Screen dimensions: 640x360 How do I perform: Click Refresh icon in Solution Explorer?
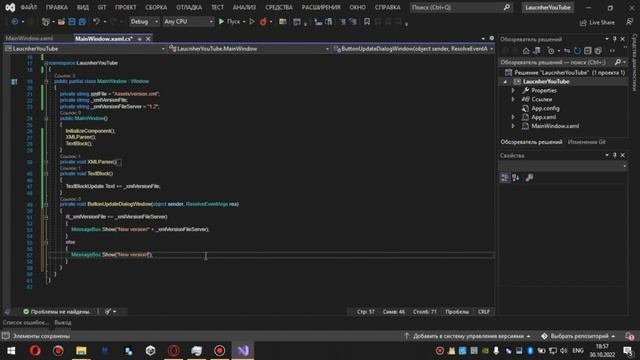[x=577, y=51]
